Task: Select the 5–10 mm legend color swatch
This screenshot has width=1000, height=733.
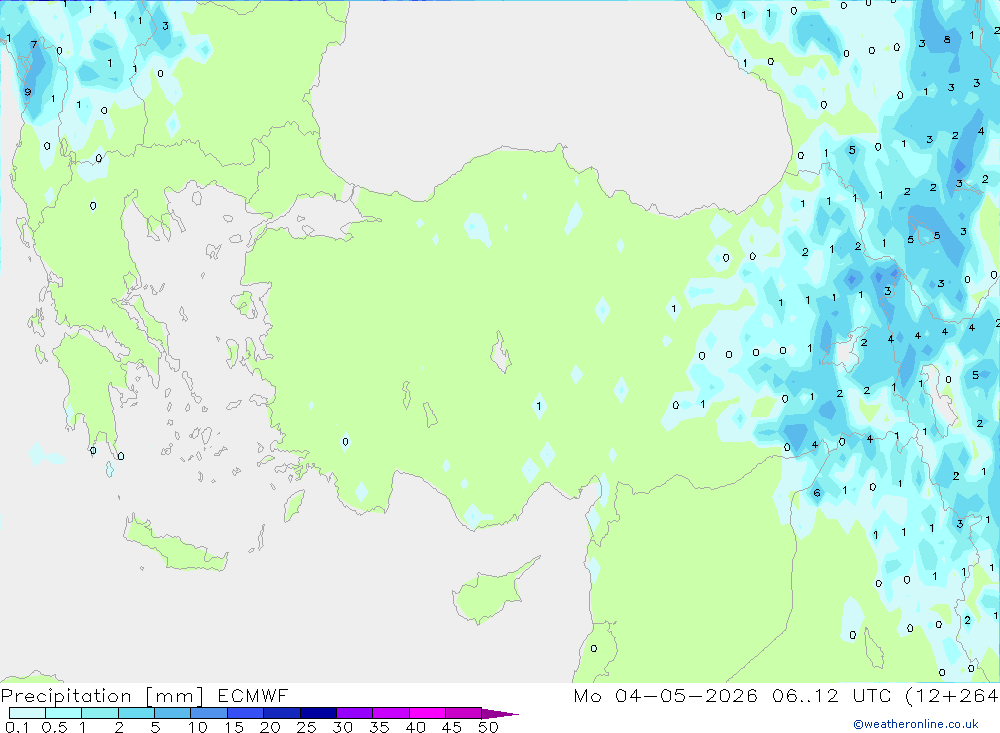Action: click(x=173, y=713)
